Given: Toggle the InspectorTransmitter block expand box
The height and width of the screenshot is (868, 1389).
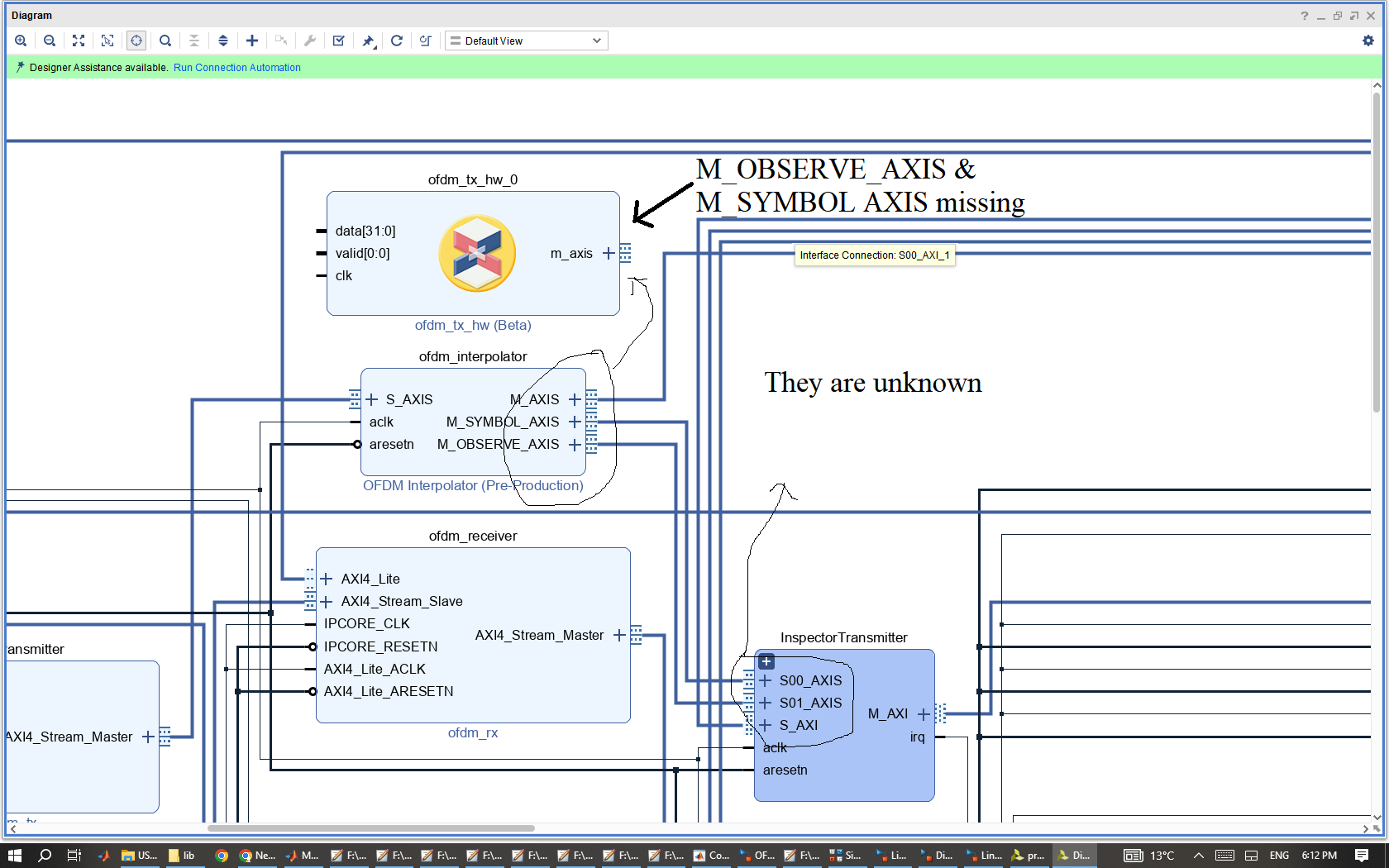Looking at the screenshot, I should pos(766,661).
